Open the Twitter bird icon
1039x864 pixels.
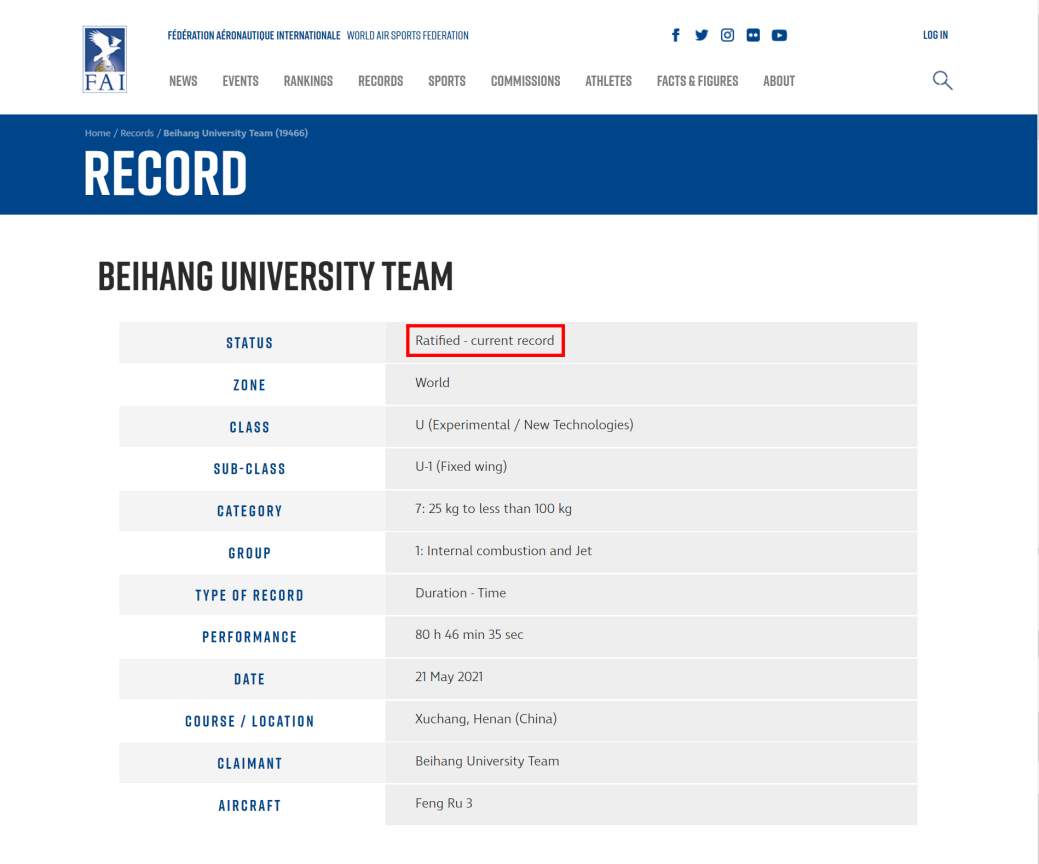point(701,35)
